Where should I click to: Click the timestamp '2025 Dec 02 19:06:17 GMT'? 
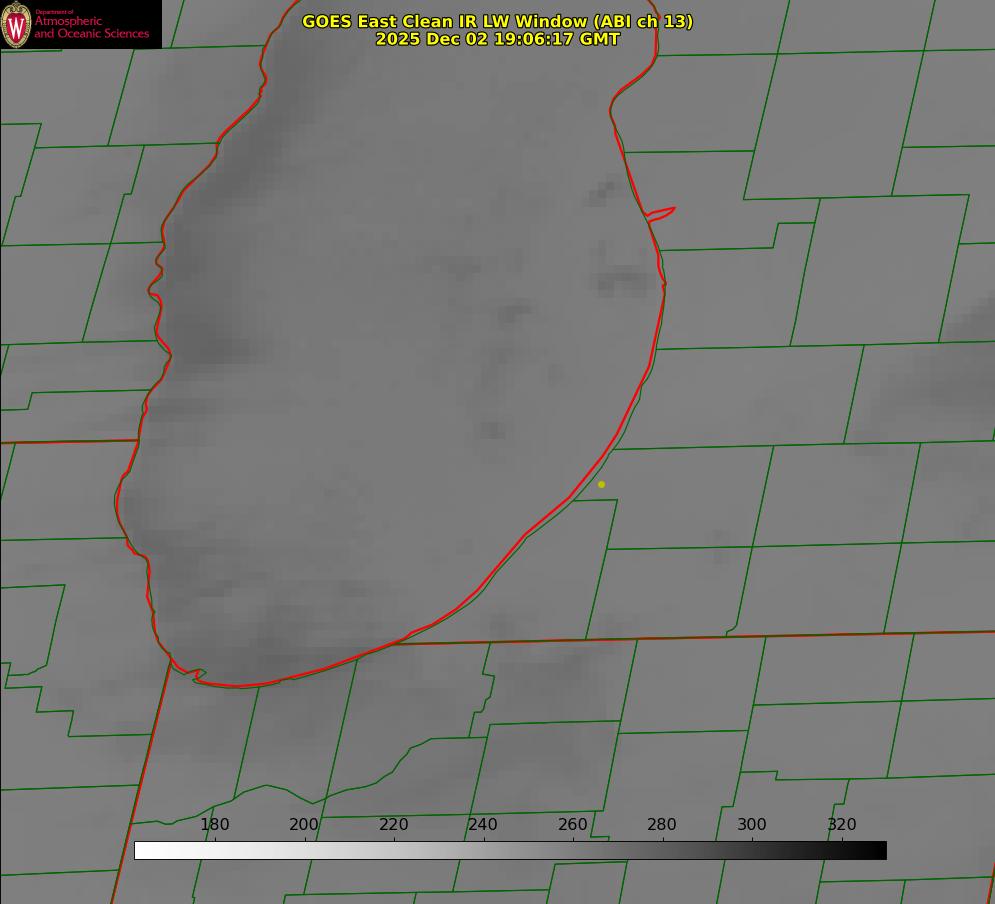498,39
